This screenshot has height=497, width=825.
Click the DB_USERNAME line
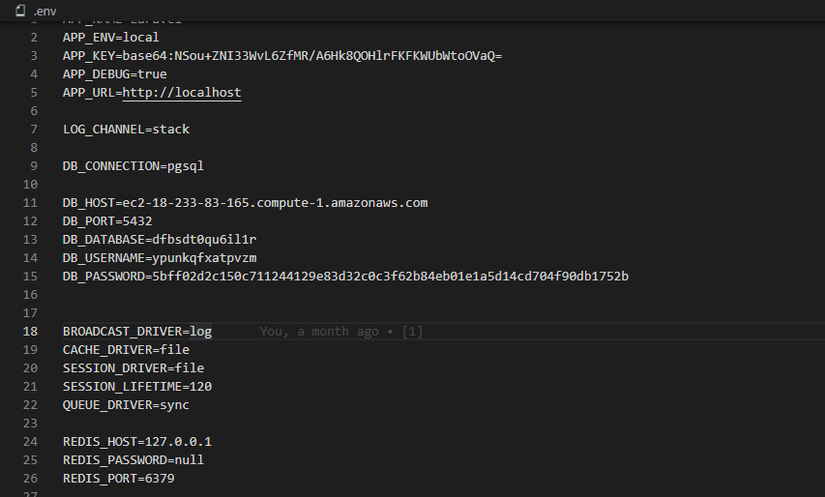159,257
